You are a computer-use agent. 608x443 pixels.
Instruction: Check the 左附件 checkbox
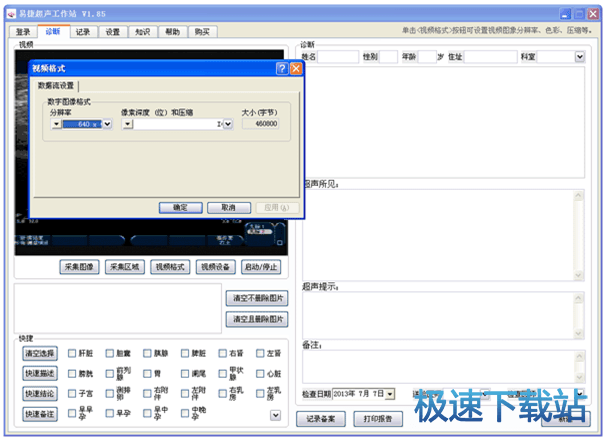185,394
